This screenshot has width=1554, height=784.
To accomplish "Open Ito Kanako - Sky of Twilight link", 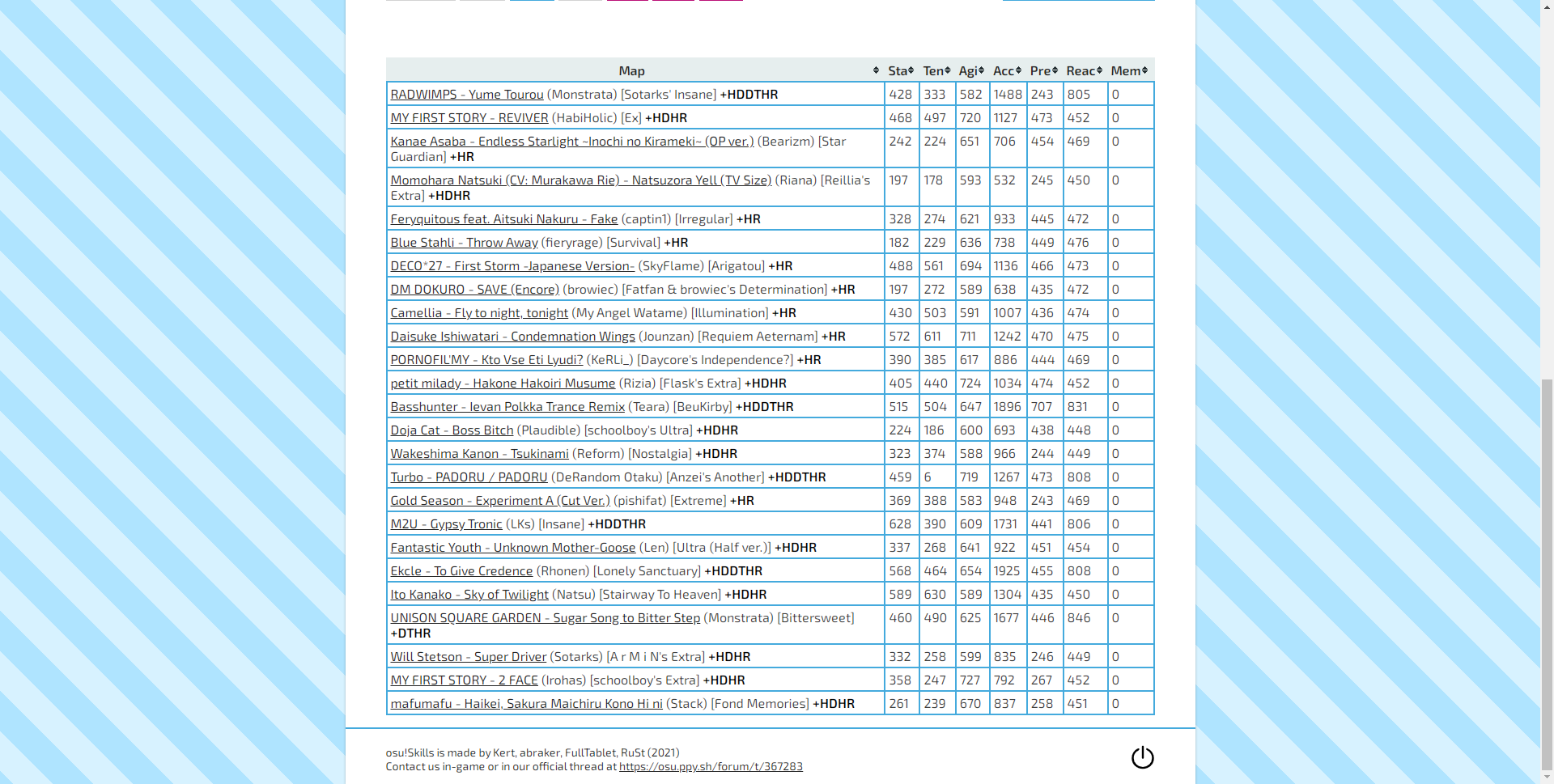I will pos(469,595).
